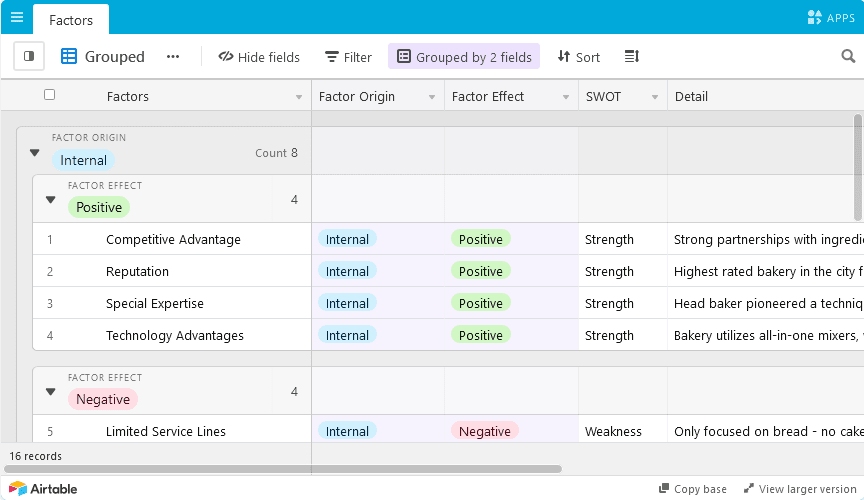Open the hamburger menu icon
Screen dimensions: 864x500
(17, 17)
